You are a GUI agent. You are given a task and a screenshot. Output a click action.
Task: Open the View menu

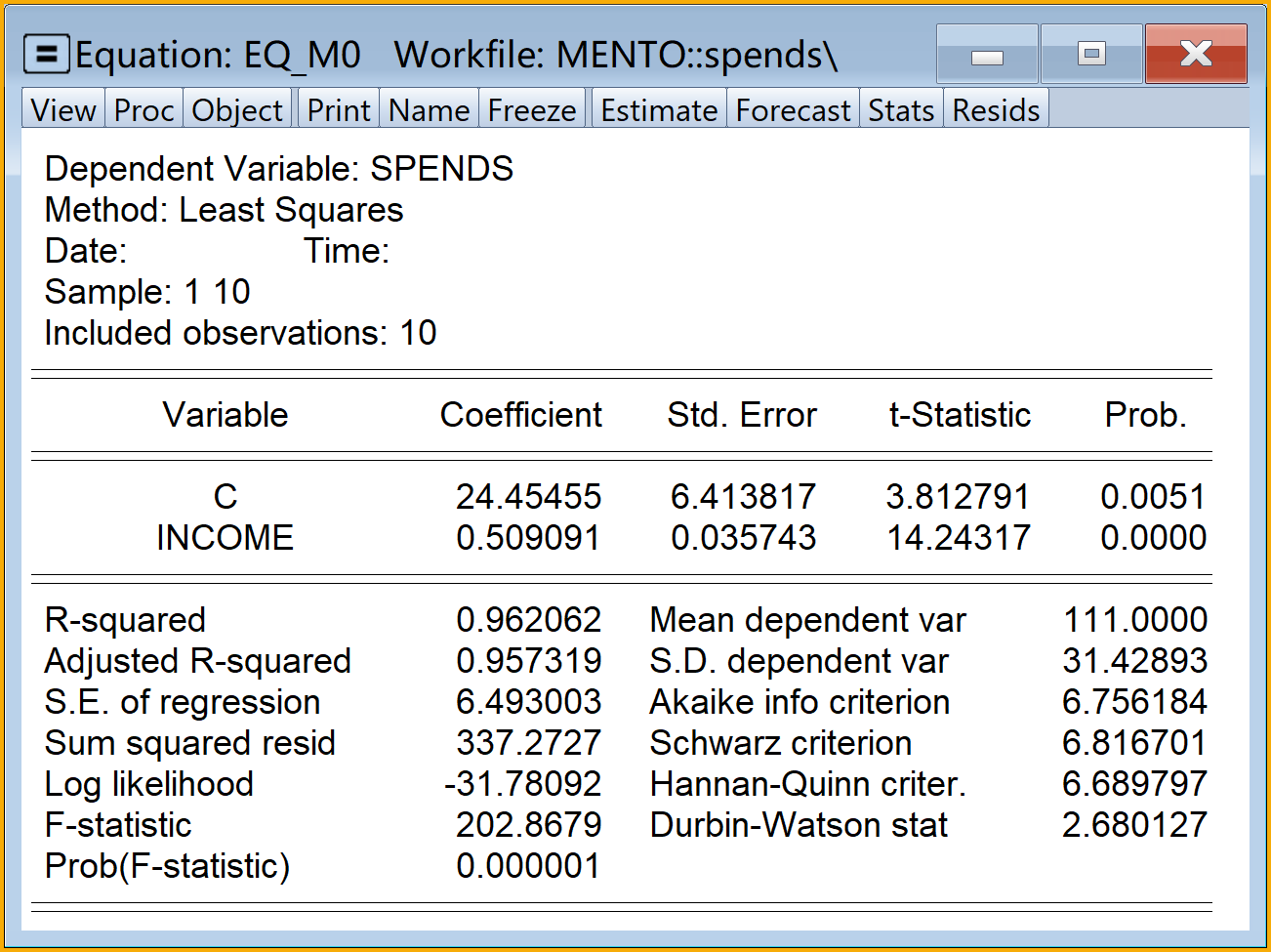[63, 110]
